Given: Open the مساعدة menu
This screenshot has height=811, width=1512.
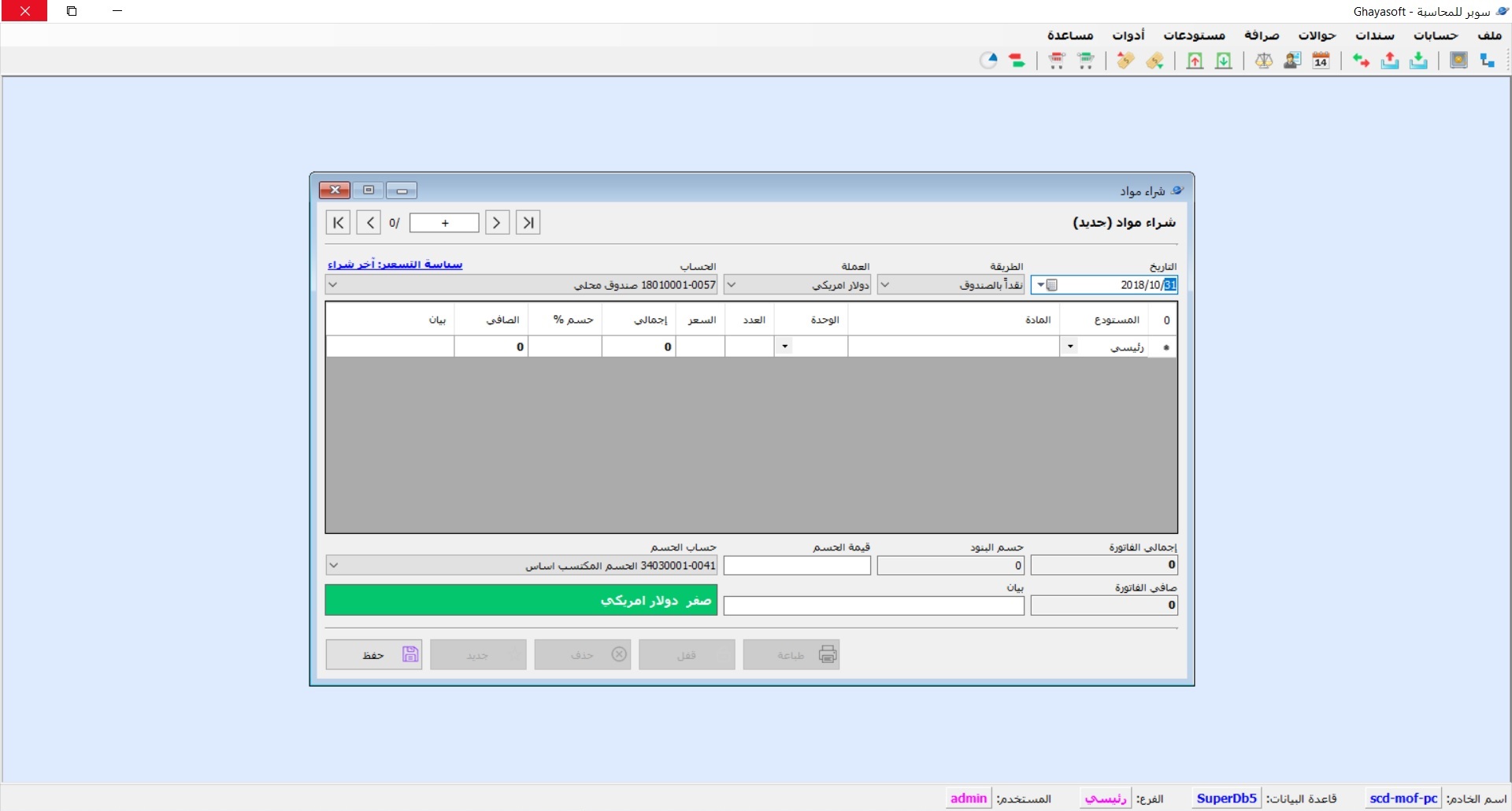Looking at the screenshot, I should (1070, 35).
